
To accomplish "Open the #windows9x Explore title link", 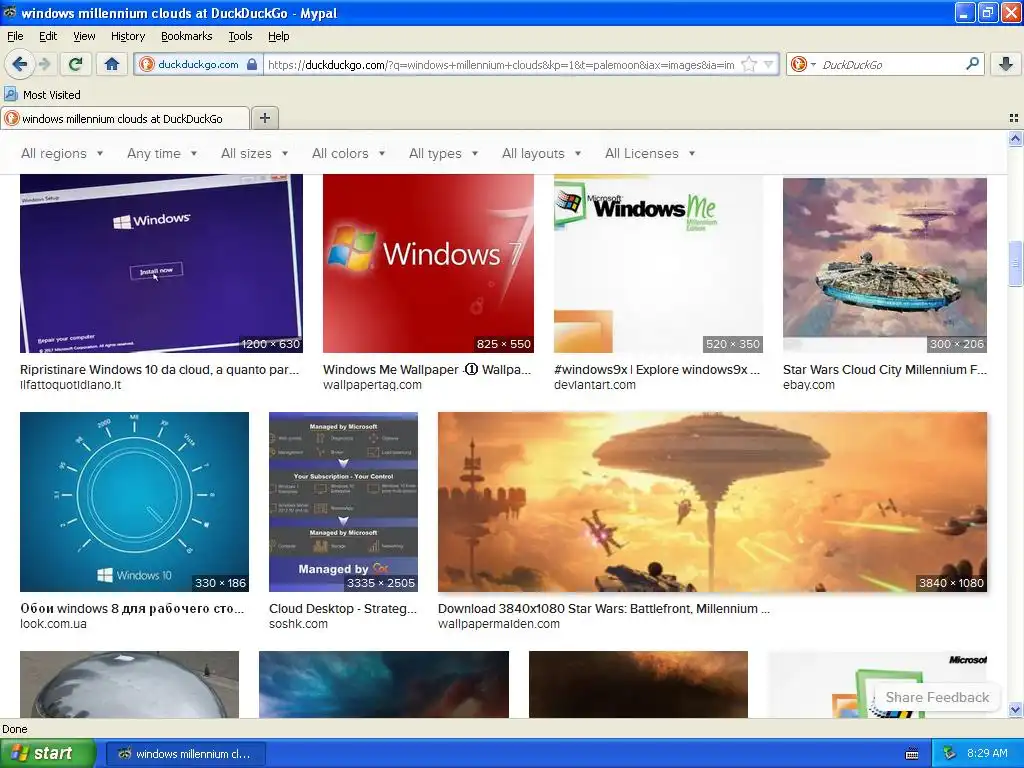I will pos(657,370).
